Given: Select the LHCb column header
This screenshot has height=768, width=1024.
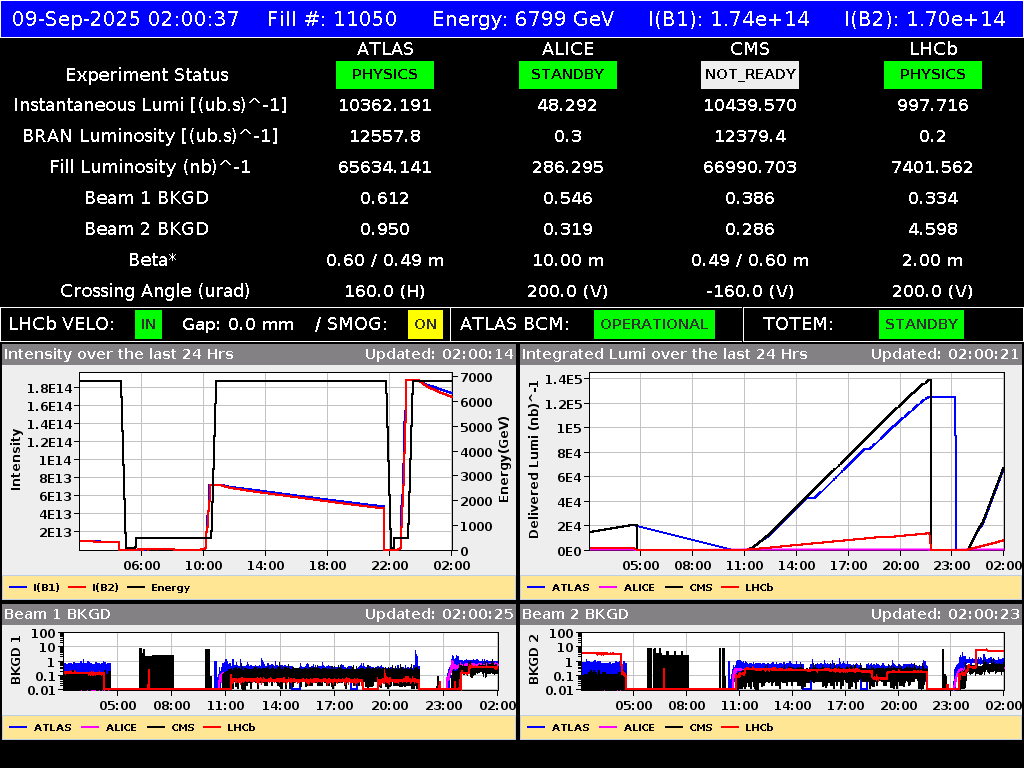Looking at the screenshot, I should [x=933, y=49].
